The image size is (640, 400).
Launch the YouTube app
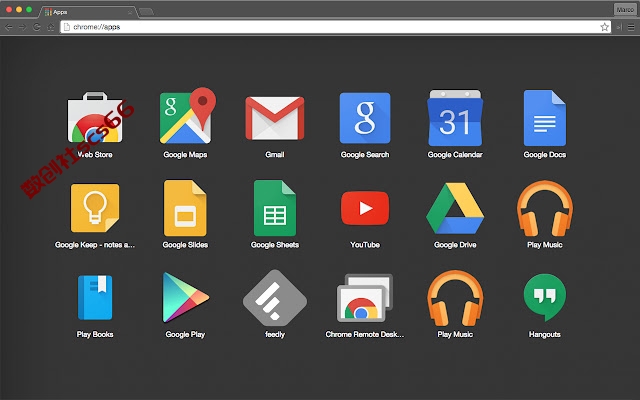(365, 208)
